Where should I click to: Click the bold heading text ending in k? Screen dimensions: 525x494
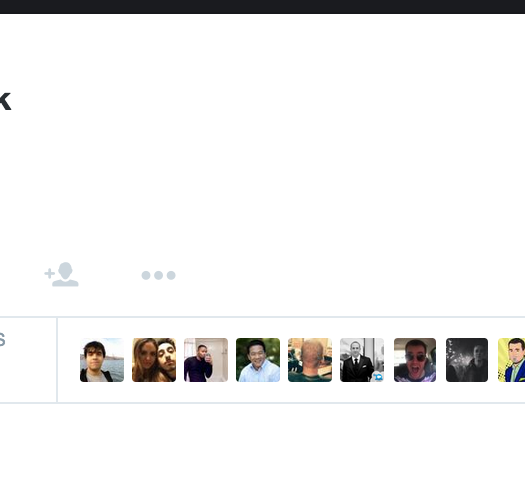coord(5,101)
